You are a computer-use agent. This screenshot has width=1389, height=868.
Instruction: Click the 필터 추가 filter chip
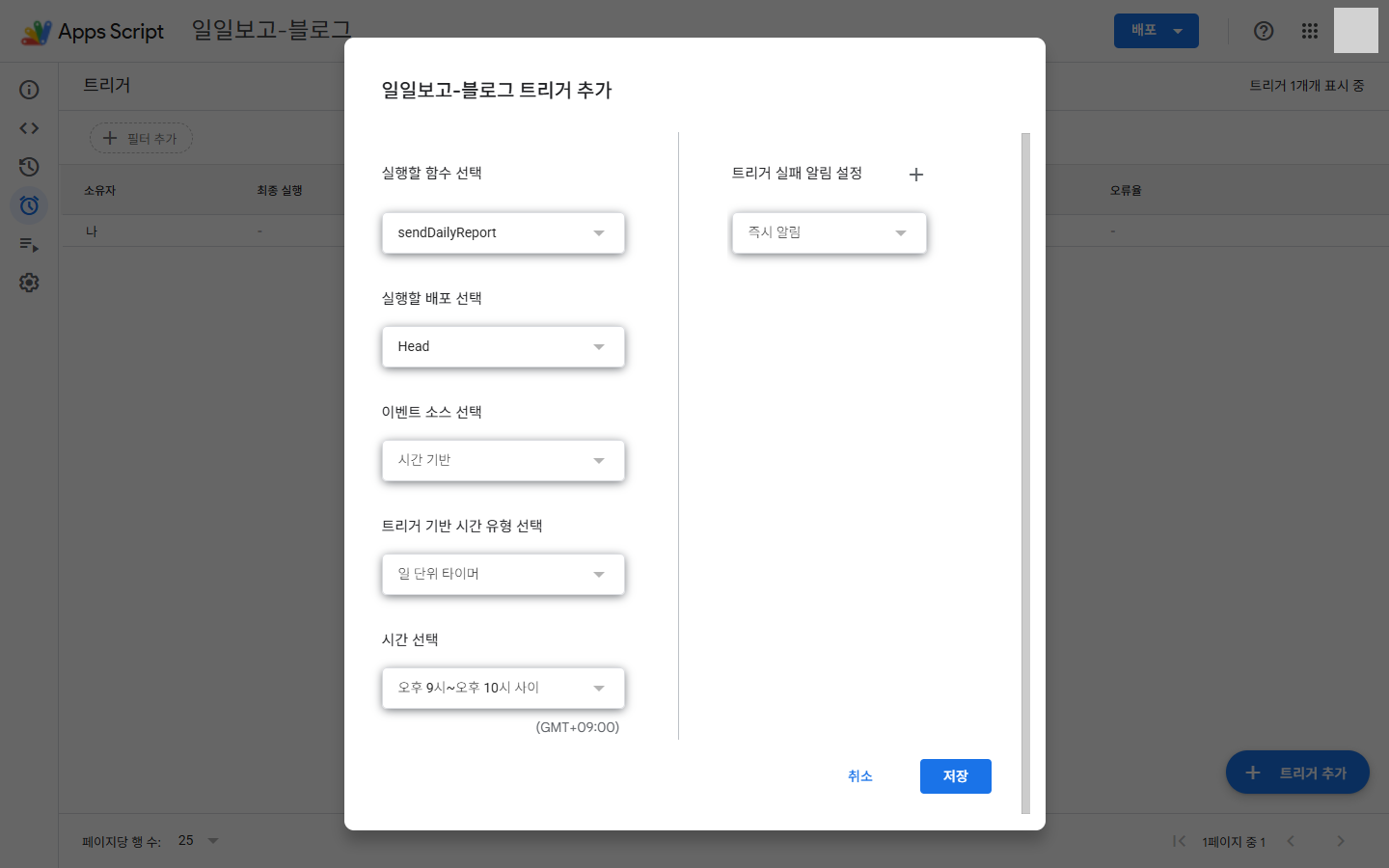[x=141, y=139]
